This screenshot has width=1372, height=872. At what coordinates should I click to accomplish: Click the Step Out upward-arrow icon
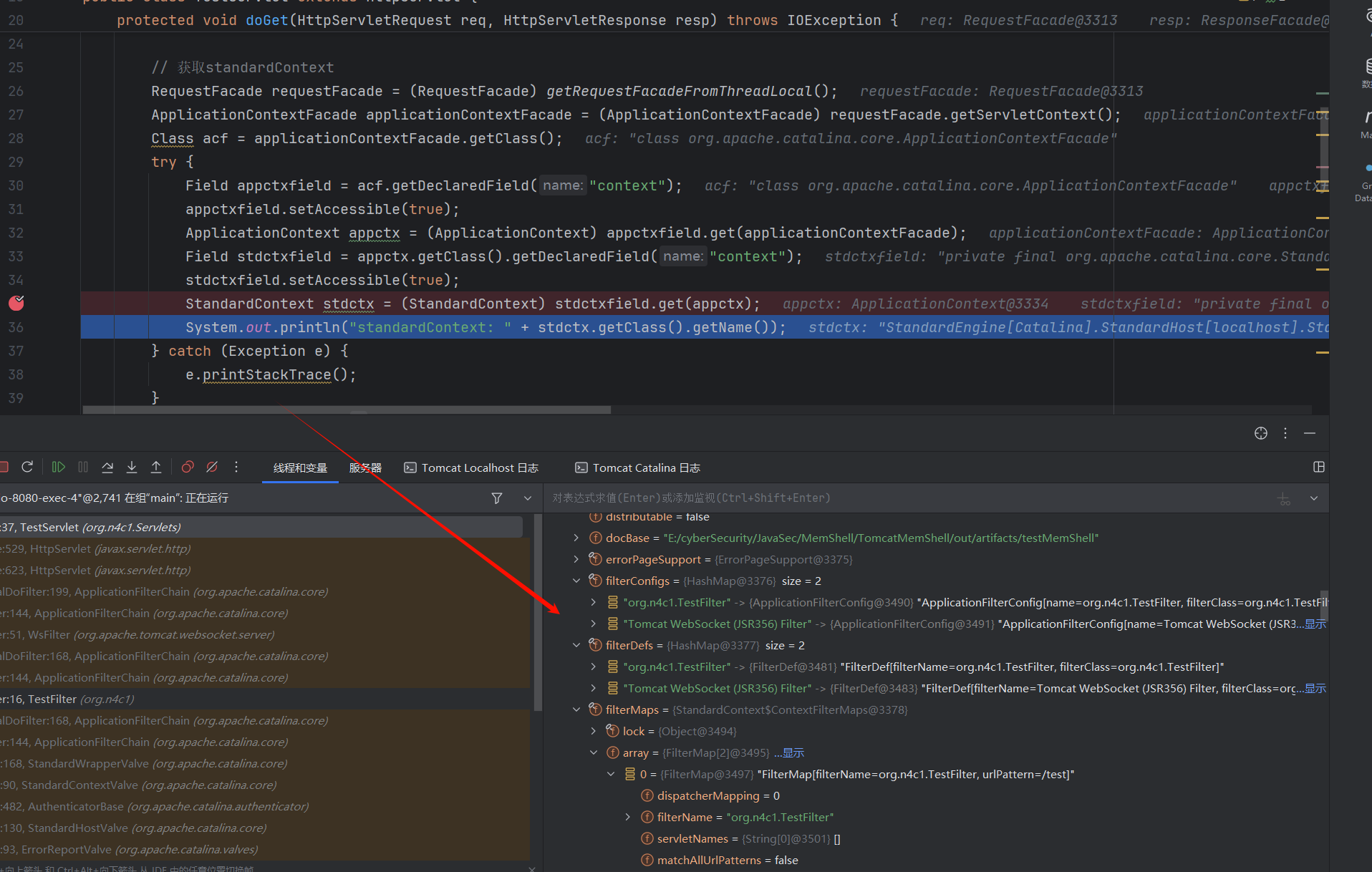(156, 468)
